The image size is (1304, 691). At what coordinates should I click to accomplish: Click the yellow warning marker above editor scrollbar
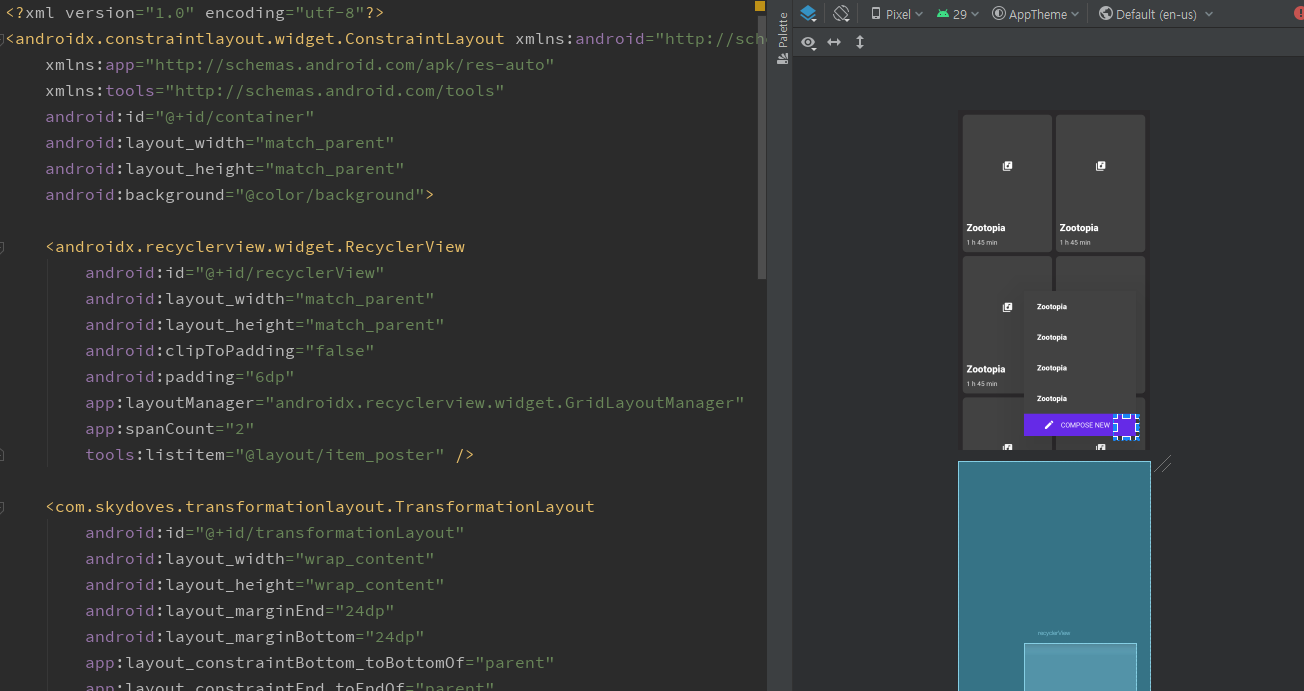click(760, 6)
